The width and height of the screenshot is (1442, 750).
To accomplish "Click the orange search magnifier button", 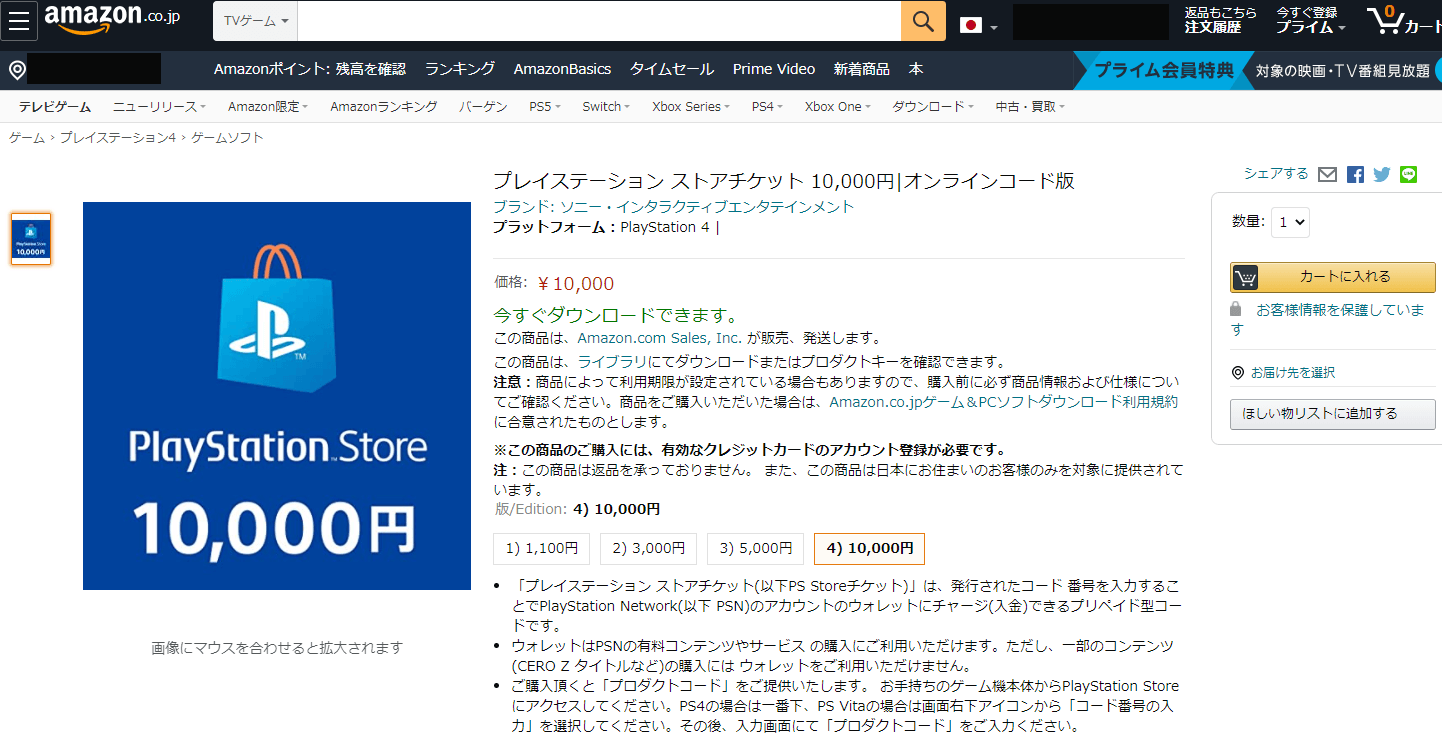I will [x=923, y=21].
